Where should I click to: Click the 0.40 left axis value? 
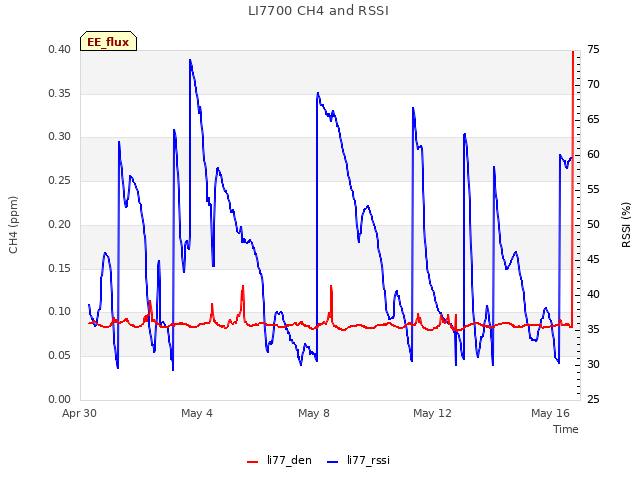click(60, 50)
